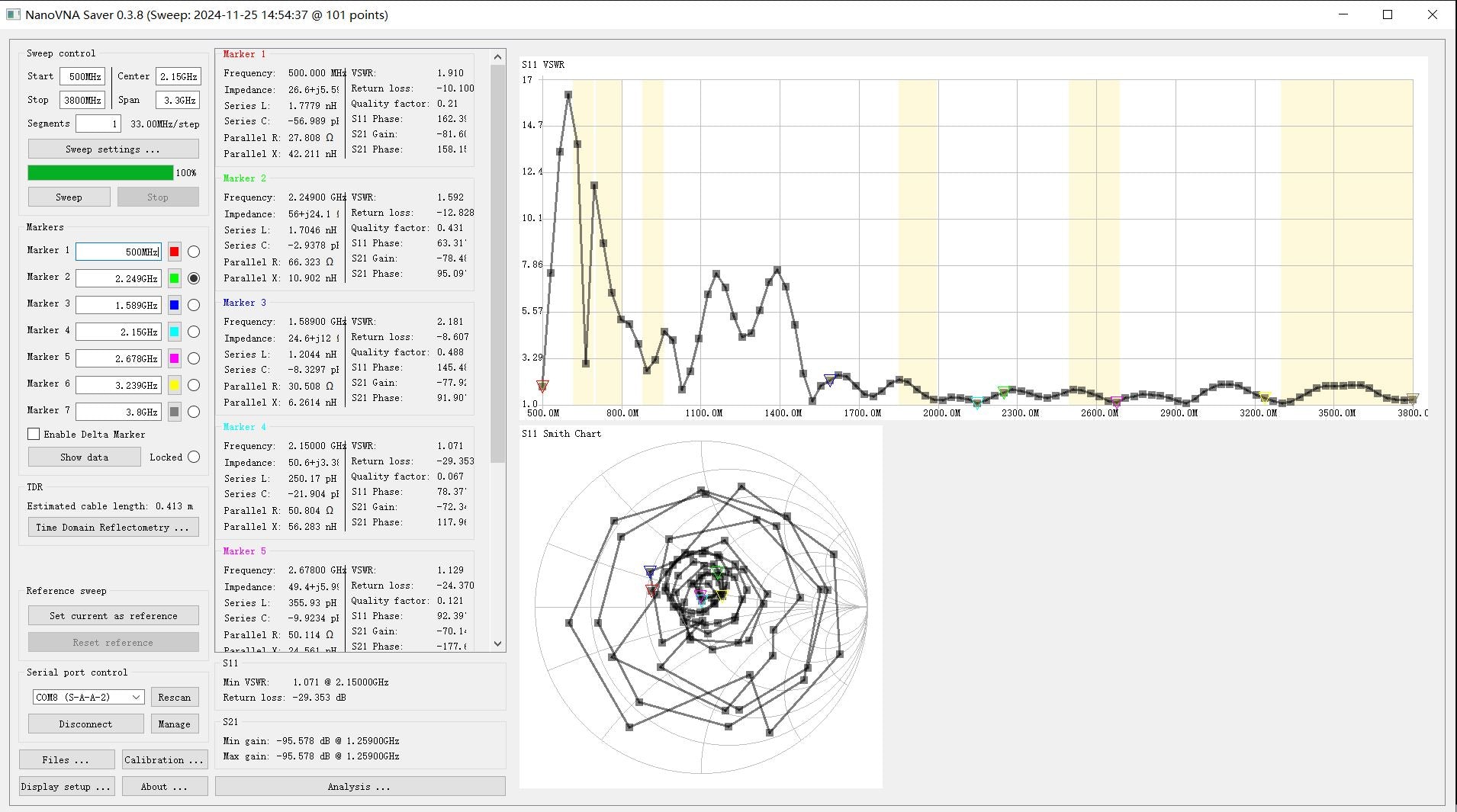The width and height of the screenshot is (1457, 812).
Task: Open Time Domain Reflectometry window
Action: click(x=113, y=527)
